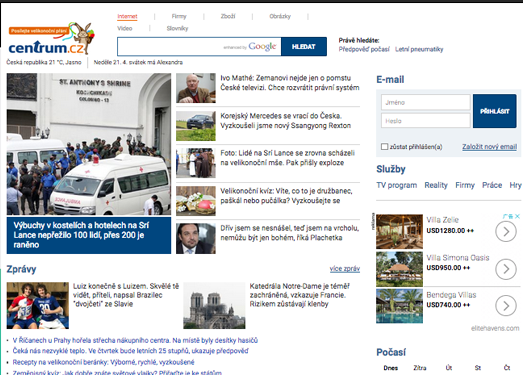
Task: Open 'Recepty na velikonoční beránky' link
Action: [103, 362]
